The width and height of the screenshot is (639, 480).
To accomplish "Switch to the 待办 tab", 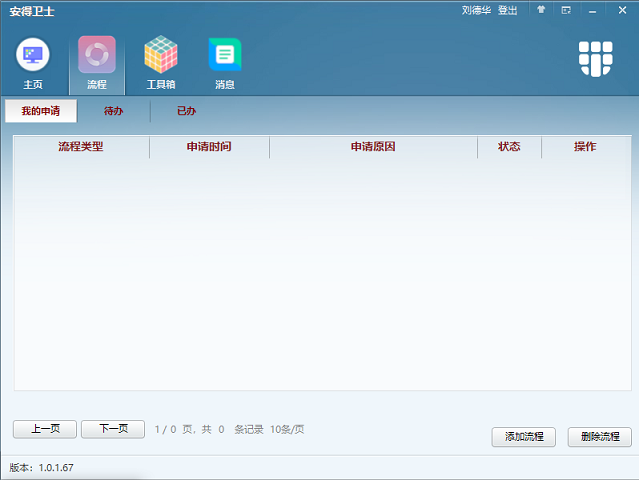I will tap(114, 111).
